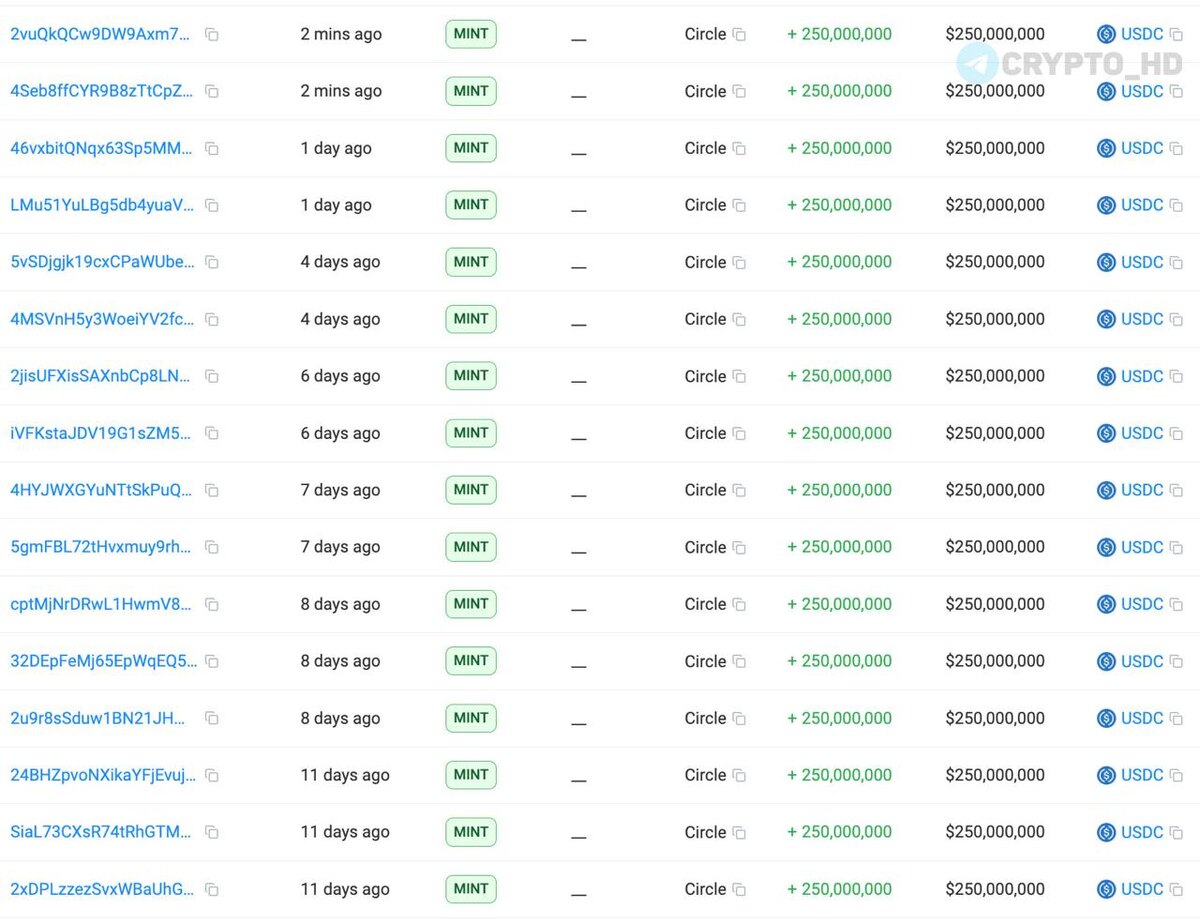Click MINT badge in 2u9r8sSduw row
Screen dimensions: 1200x924
471,718
